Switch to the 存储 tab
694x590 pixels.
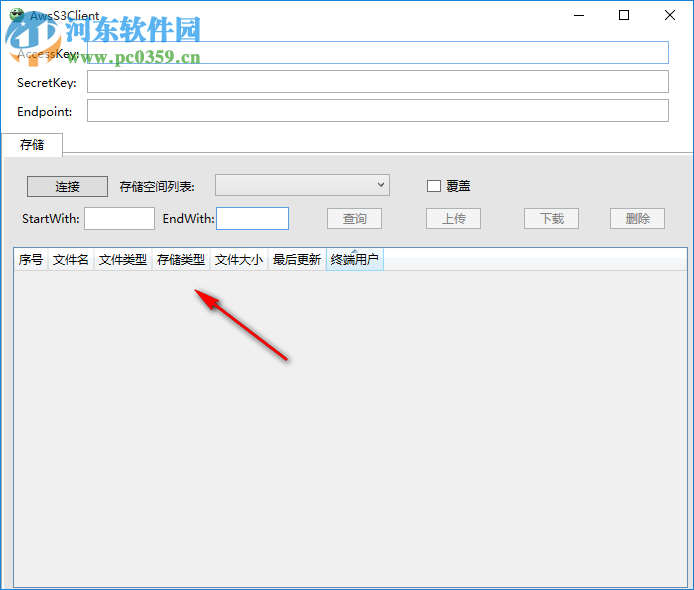(32, 145)
